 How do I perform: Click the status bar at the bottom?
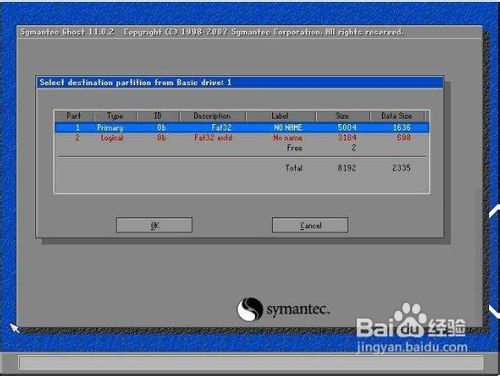coord(251,363)
